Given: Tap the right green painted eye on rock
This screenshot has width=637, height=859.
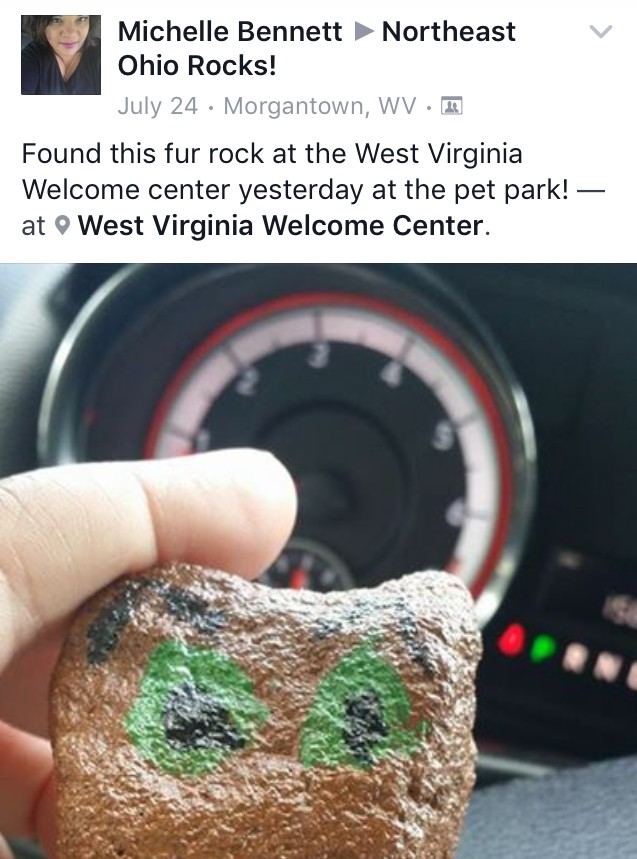Looking at the screenshot, I should point(364,708).
